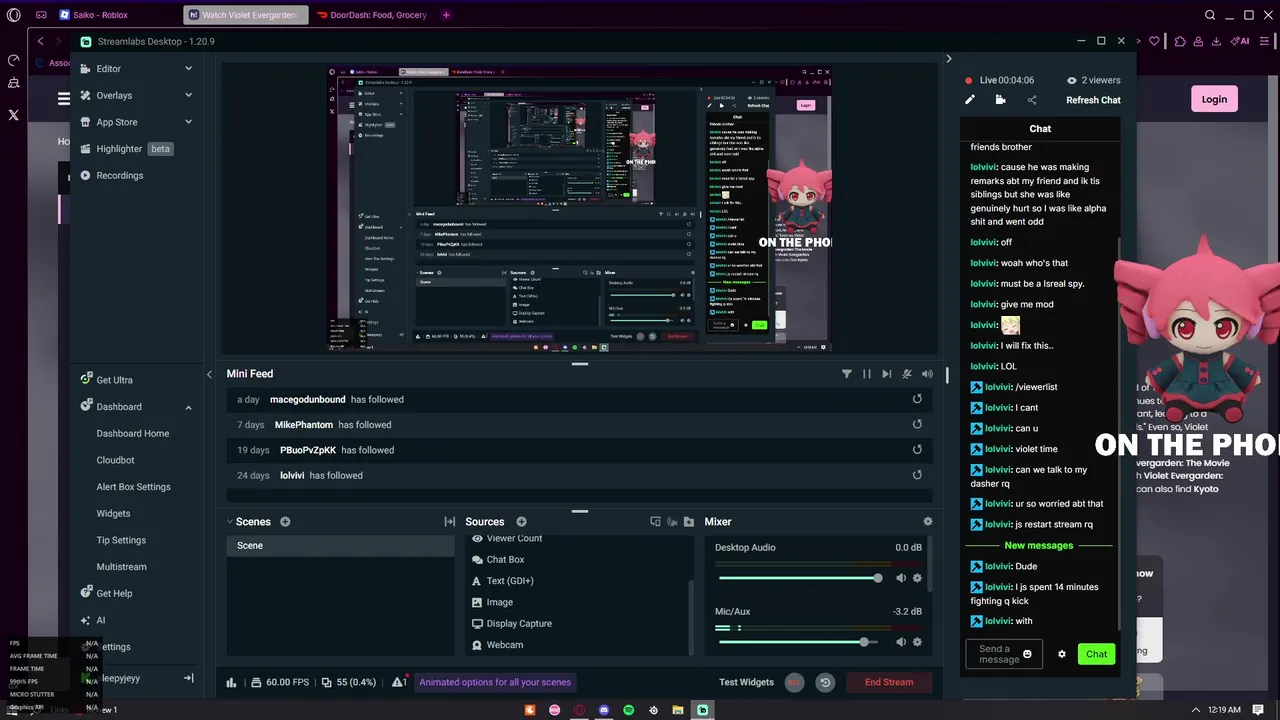The width and height of the screenshot is (1280, 720).
Task: Expand the Editor dropdown chevron
Action: click(188, 69)
